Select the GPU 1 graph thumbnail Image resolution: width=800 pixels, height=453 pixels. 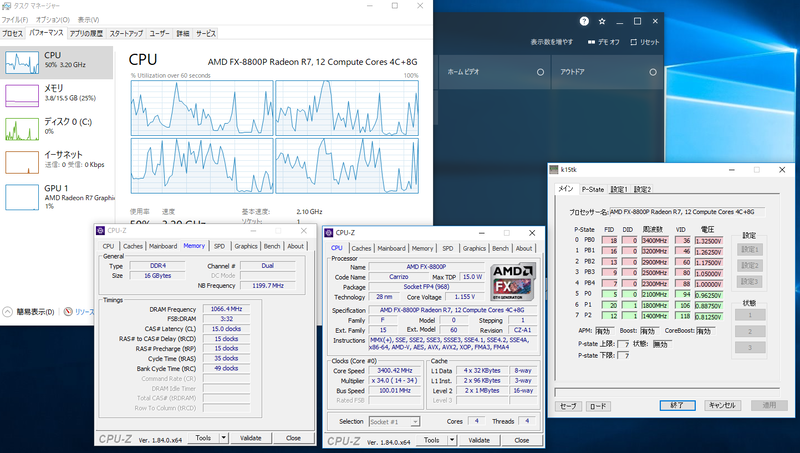22,197
